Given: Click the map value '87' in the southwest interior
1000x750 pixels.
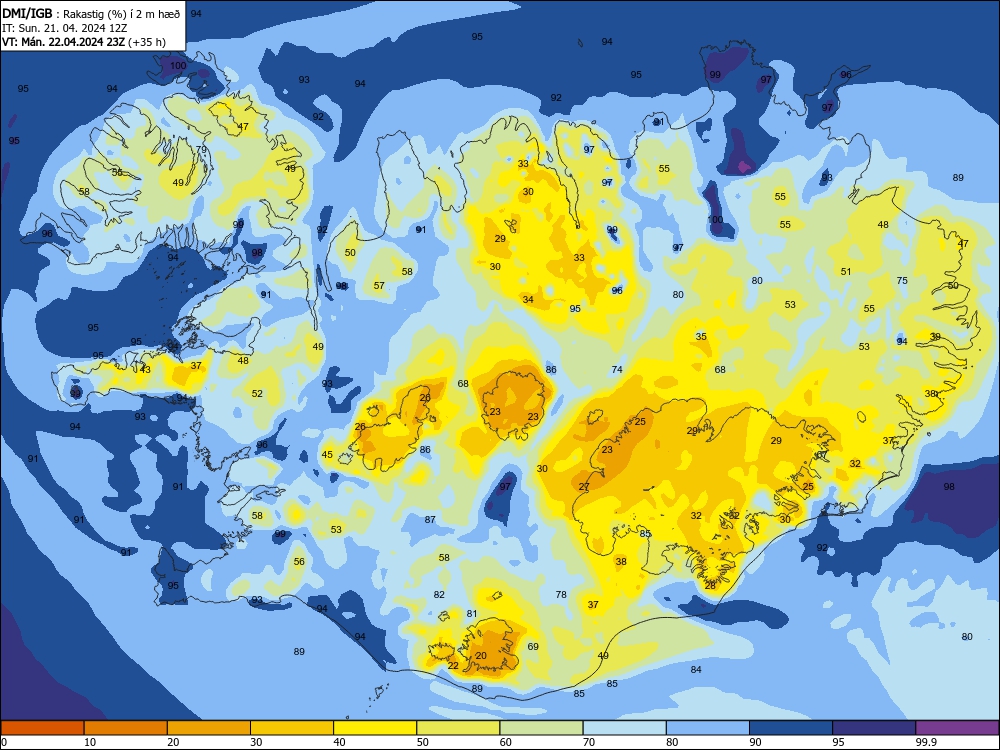Looking at the screenshot, I should [x=430, y=520].
